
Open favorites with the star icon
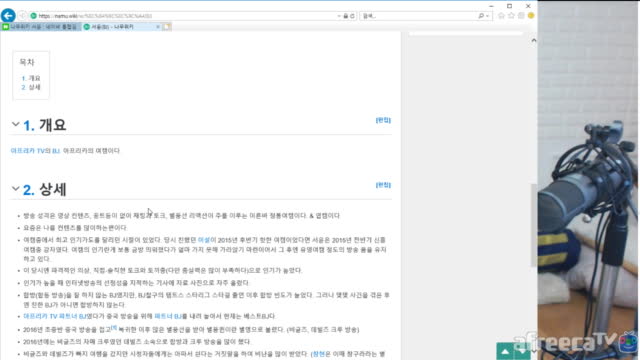511,16
